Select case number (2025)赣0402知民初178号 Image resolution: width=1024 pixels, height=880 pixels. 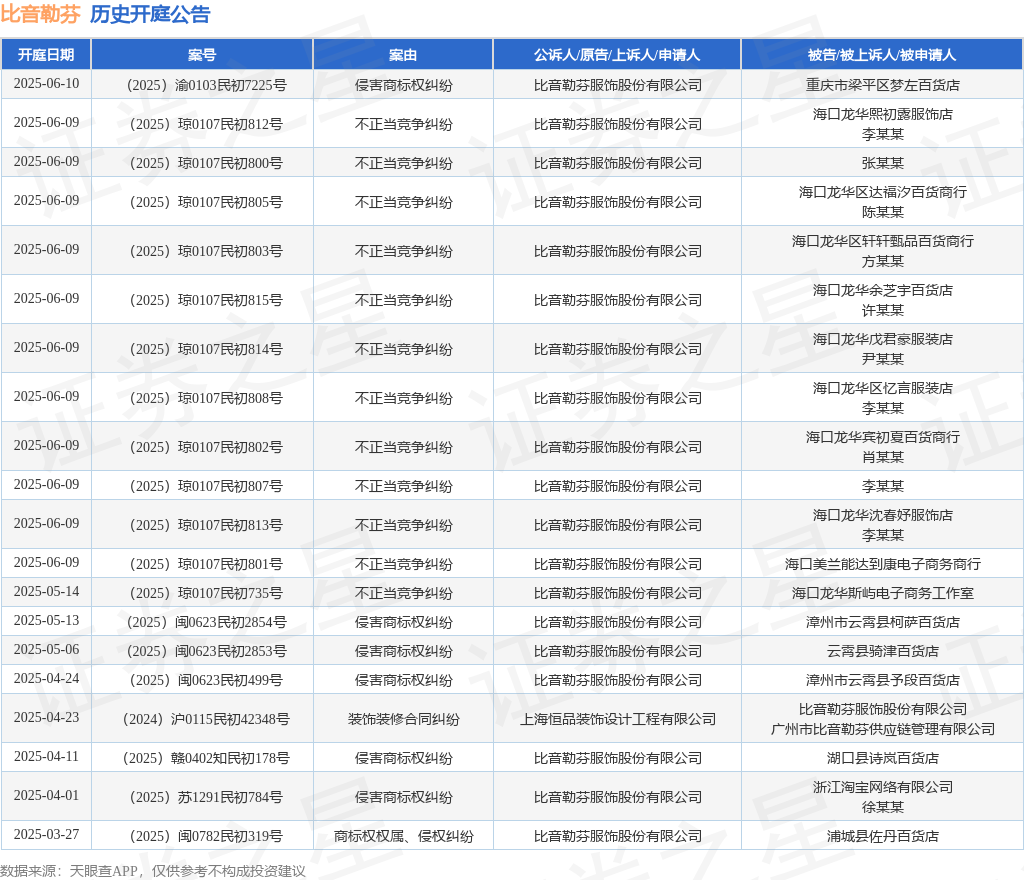206,759
